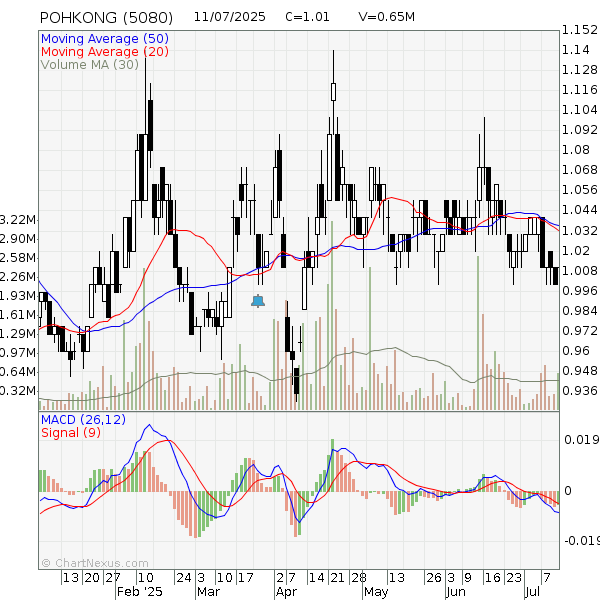Click the 1.116 price axis label
The width and height of the screenshot is (600, 600).
[x=579, y=90]
